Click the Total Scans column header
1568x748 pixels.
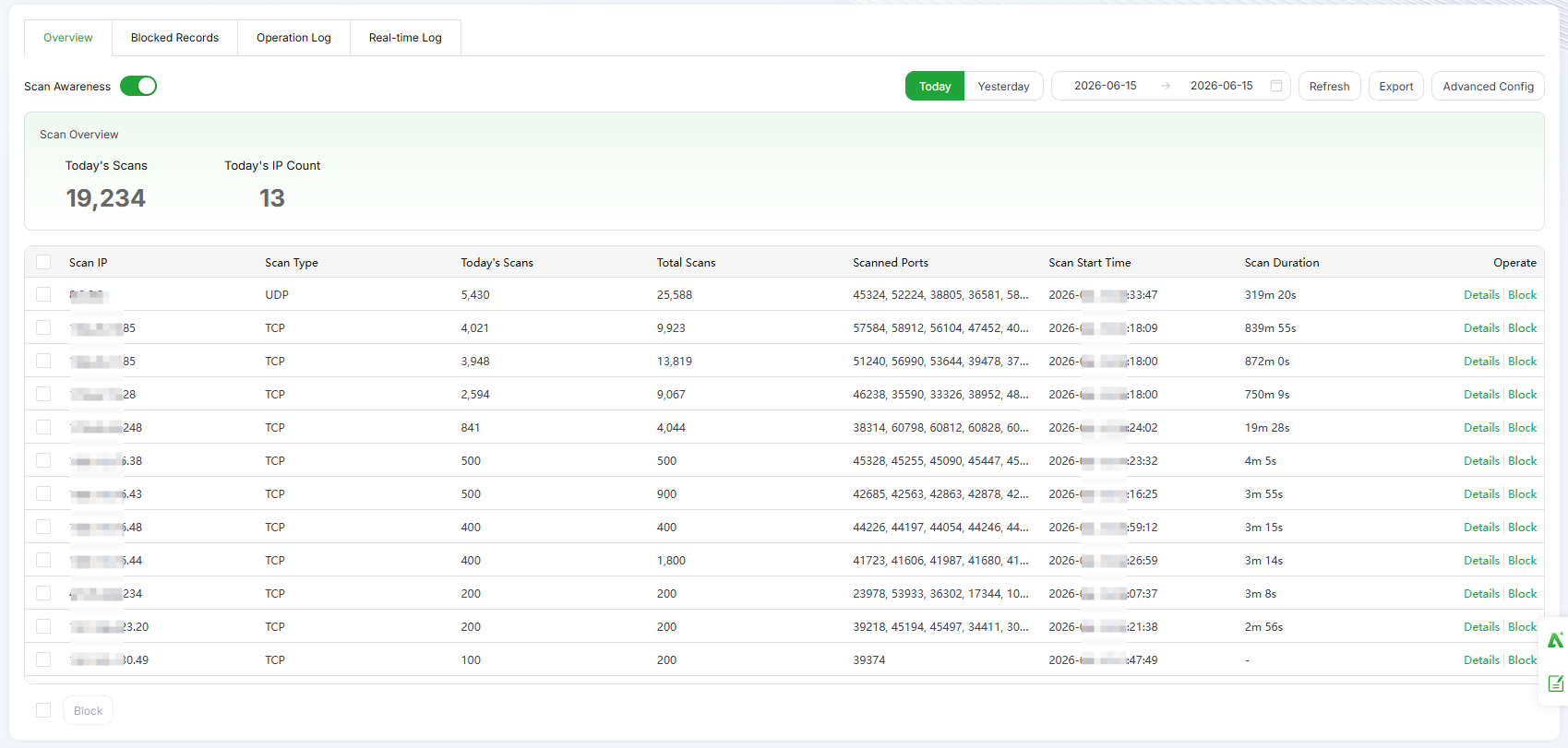tap(686, 262)
